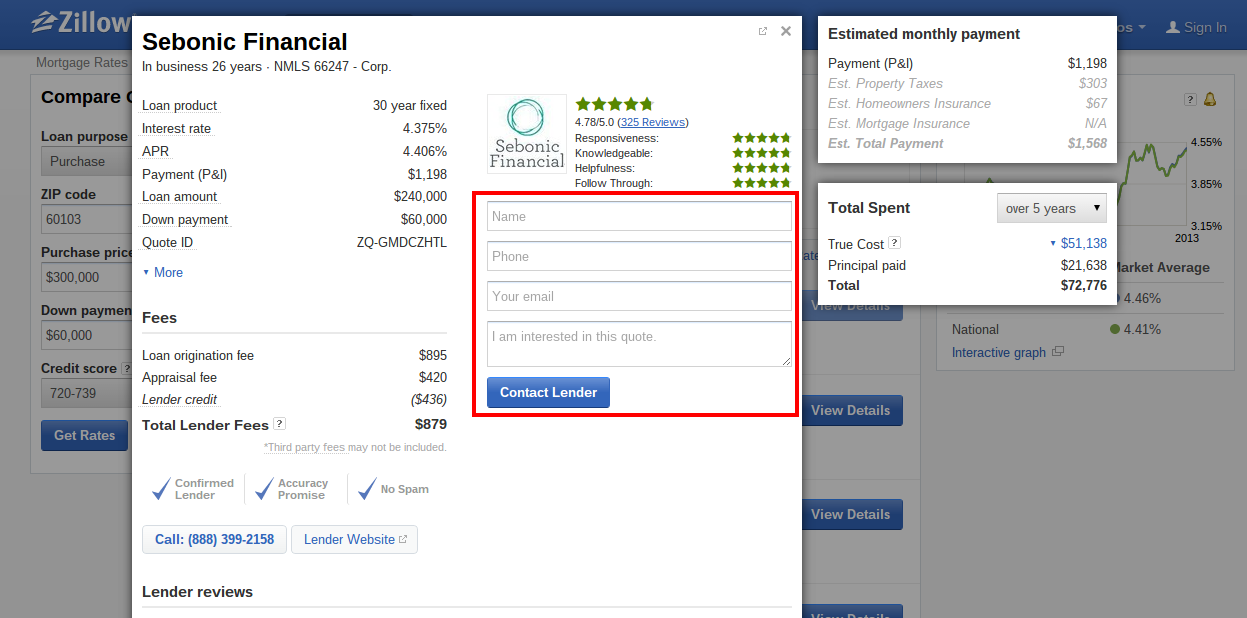Click the Follow Through star rating
The image size is (1247, 618).
pyautogui.click(x=761, y=183)
